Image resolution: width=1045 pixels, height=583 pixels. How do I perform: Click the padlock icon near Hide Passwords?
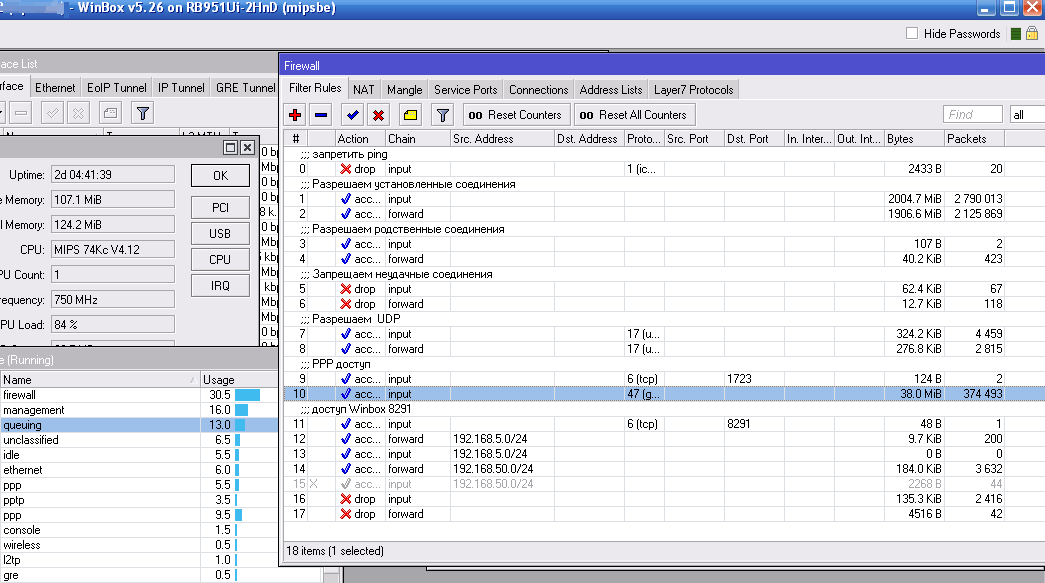click(1032, 33)
